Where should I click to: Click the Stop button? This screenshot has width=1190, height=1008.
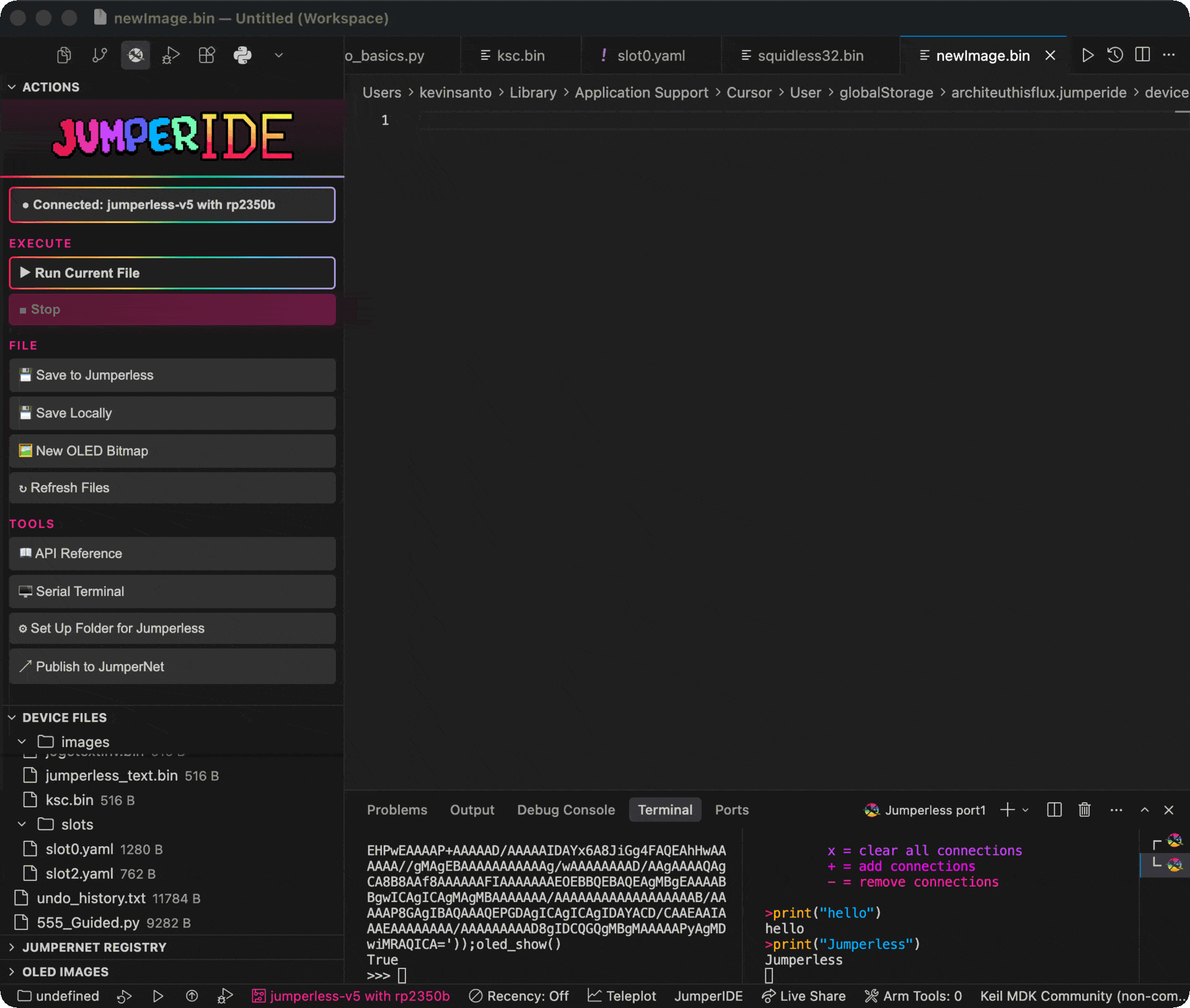172,310
